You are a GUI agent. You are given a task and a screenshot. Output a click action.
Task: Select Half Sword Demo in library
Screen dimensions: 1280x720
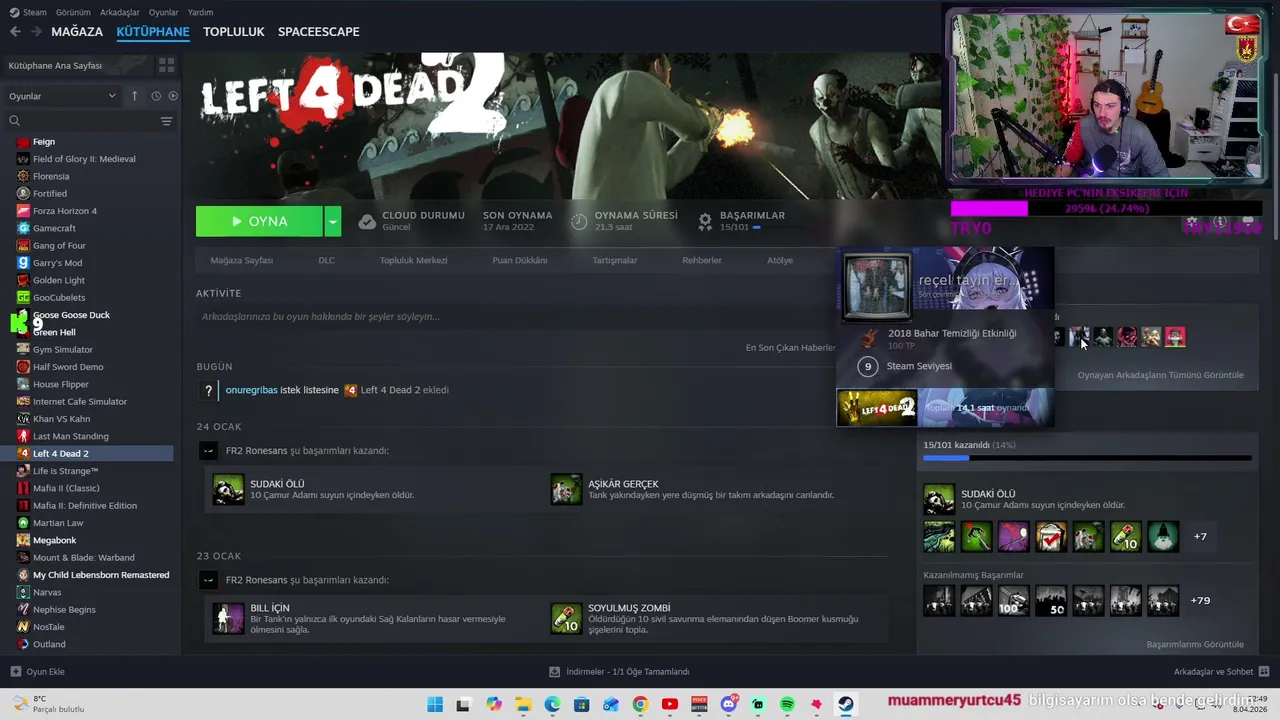click(68, 367)
